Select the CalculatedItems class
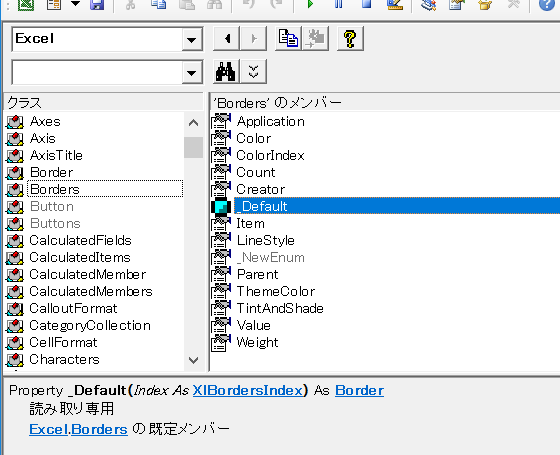The width and height of the screenshot is (560, 455). pyautogui.click(x=80, y=258)
